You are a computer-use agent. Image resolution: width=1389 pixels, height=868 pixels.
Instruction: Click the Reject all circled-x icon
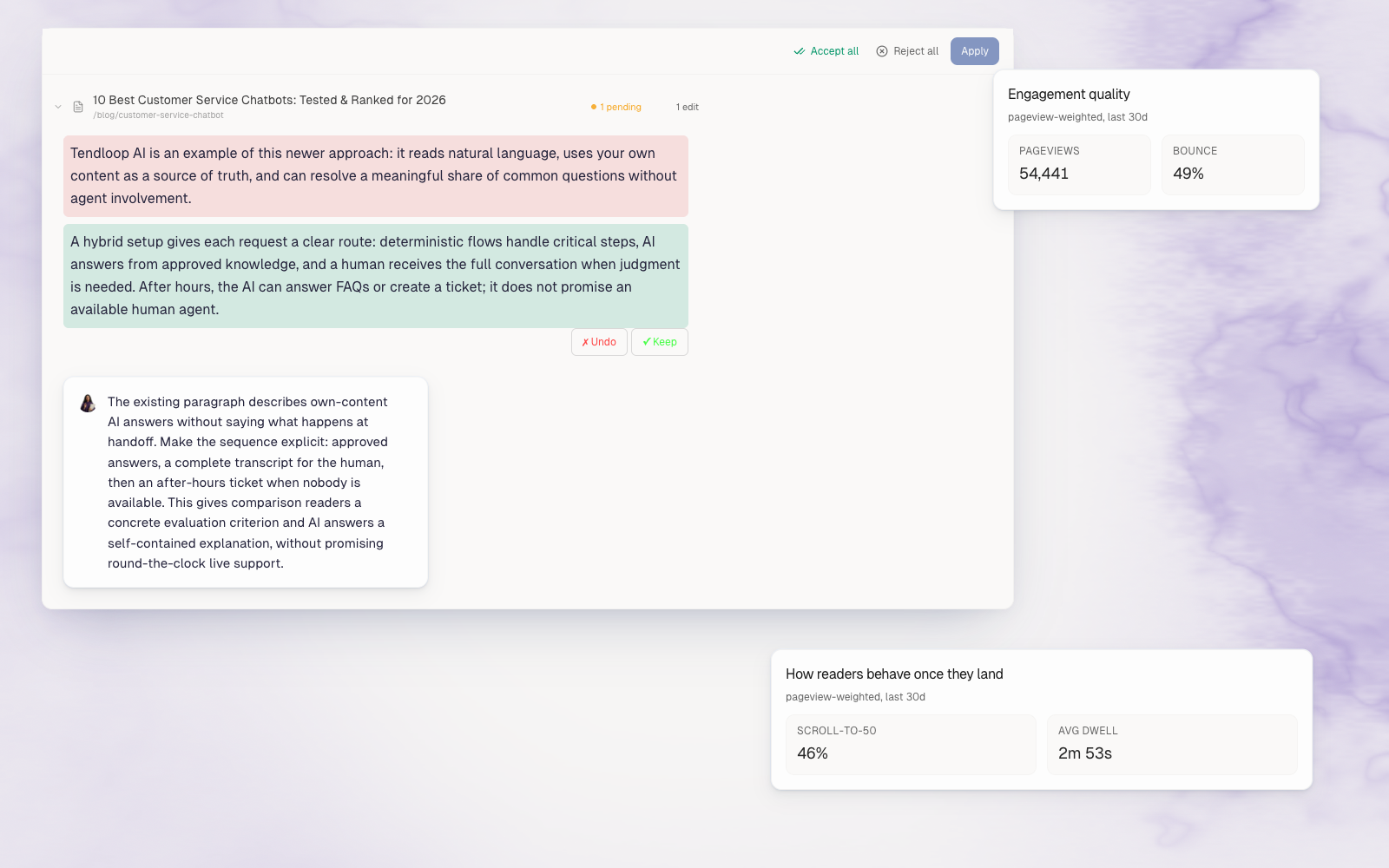pyautogui.click(x=882, y=51)
